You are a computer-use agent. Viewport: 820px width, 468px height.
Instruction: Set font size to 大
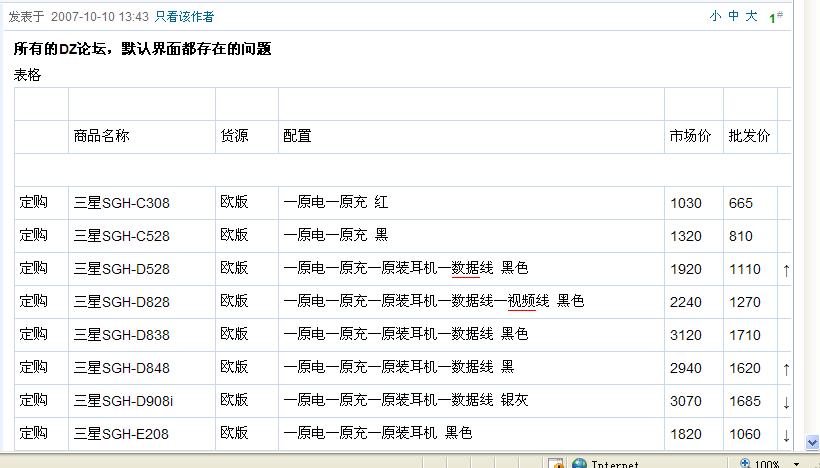751,16
